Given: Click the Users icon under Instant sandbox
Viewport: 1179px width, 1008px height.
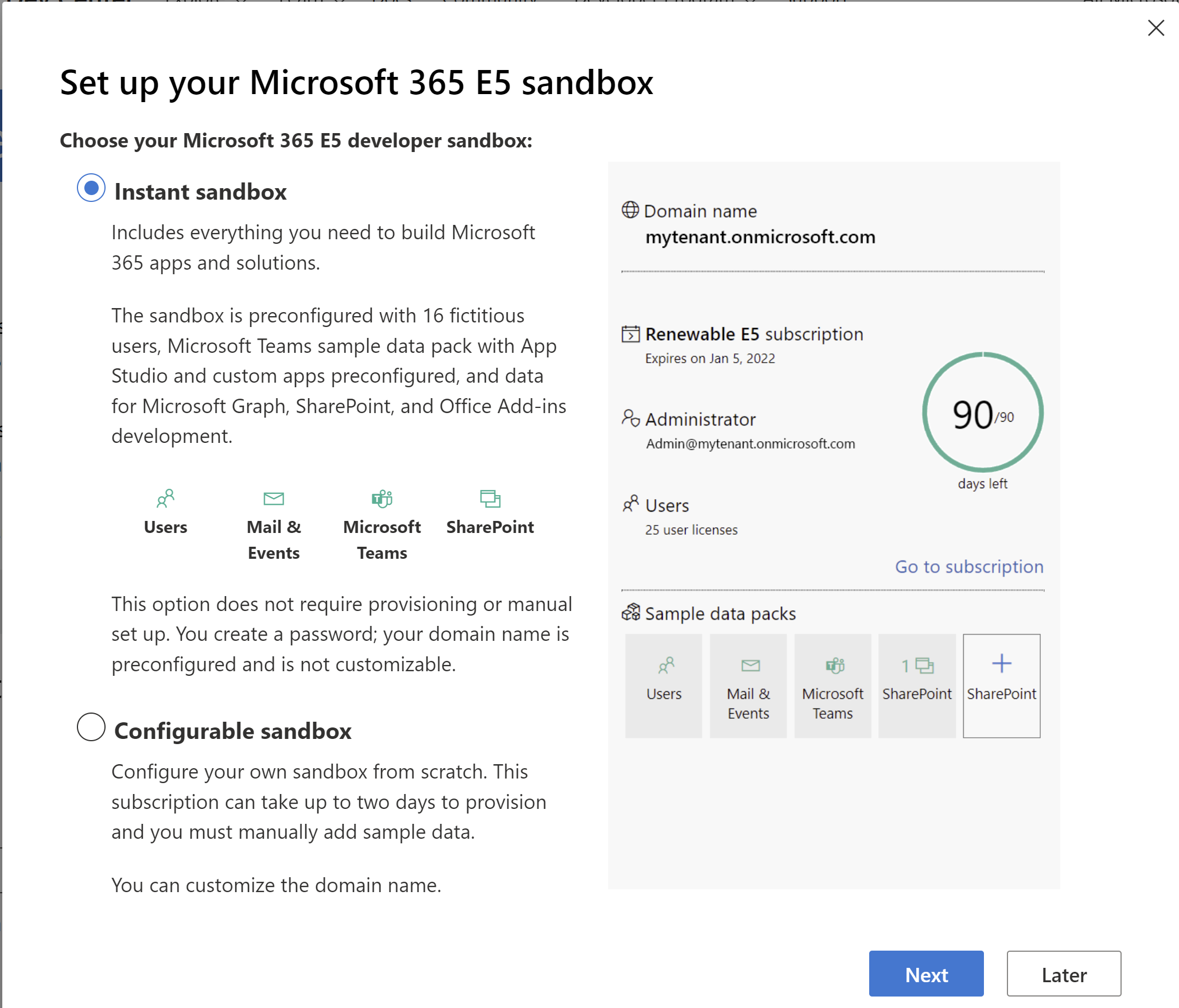Looking at the screenshot, I should pos(165,499).
